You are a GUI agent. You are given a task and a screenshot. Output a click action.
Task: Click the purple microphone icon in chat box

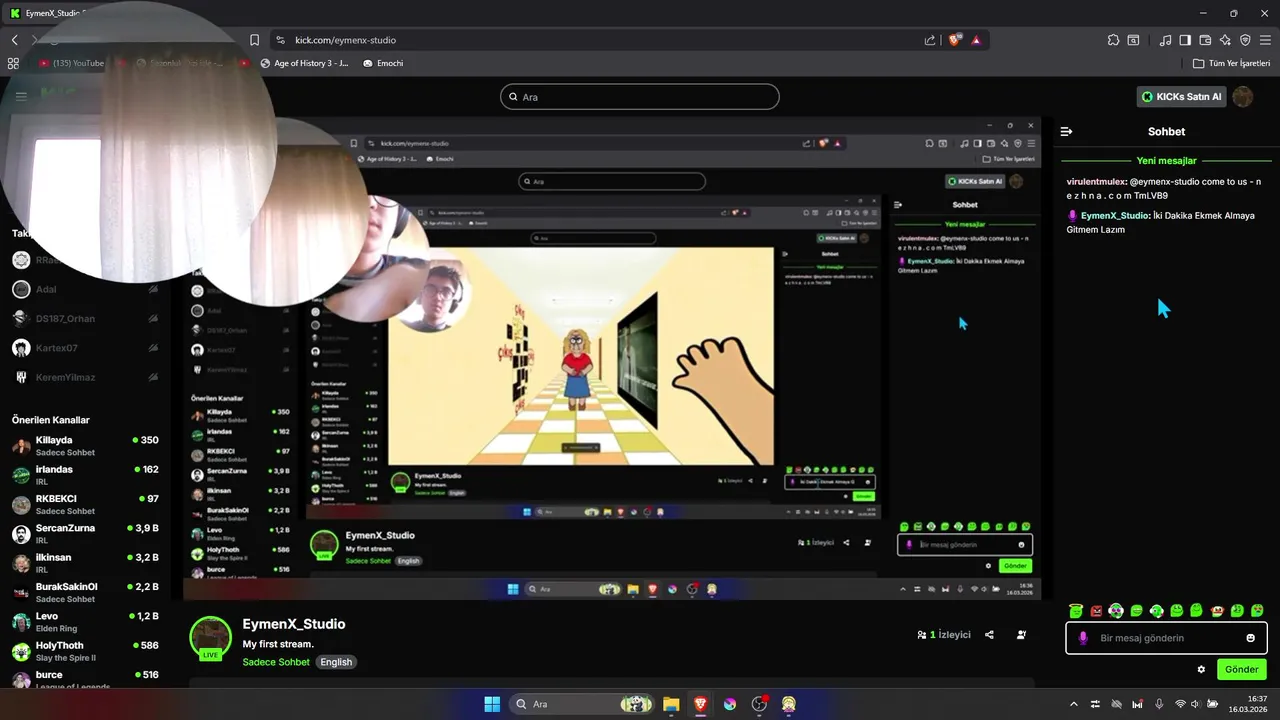tap(1083, 638)
